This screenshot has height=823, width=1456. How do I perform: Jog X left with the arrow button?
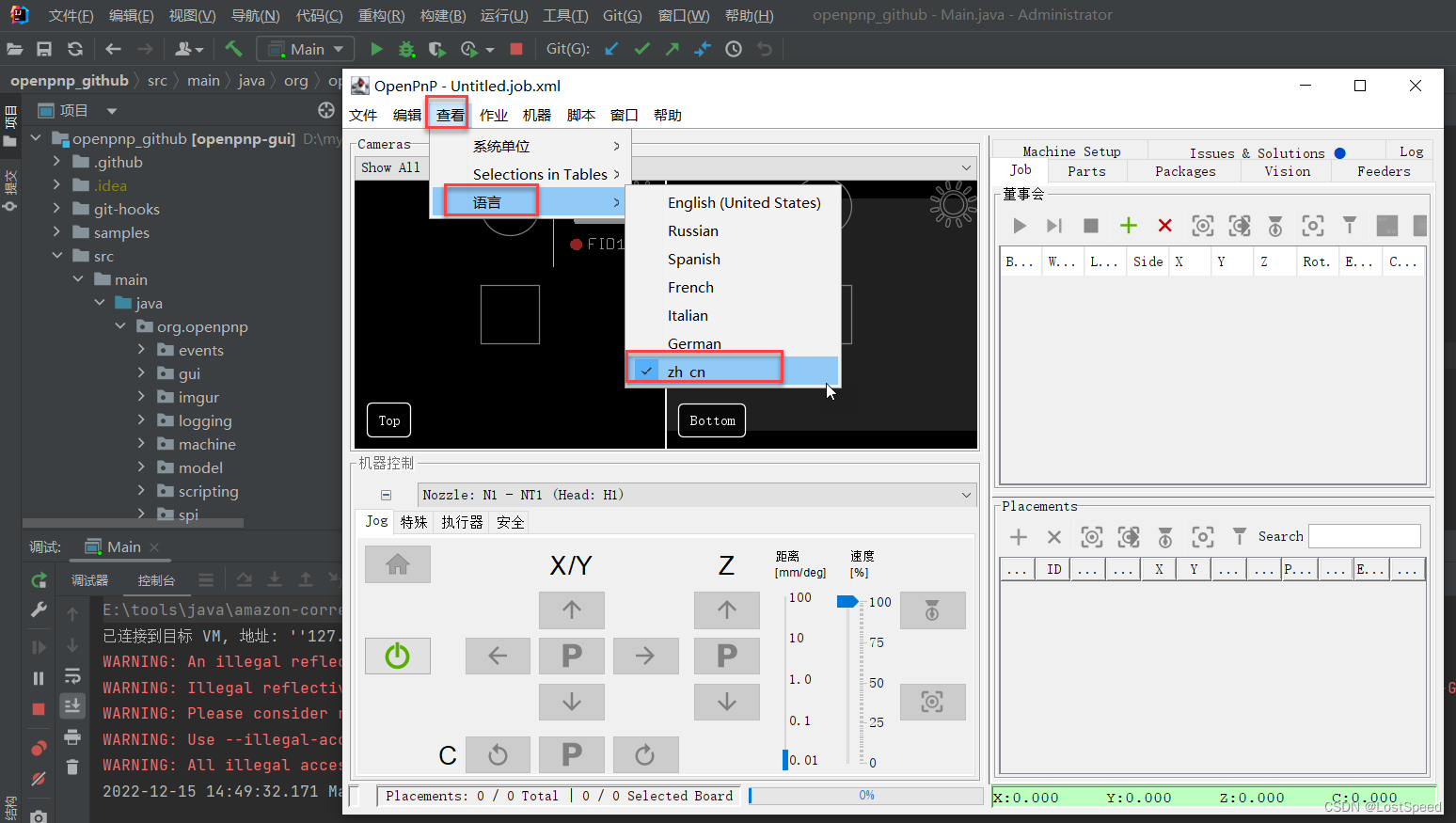[x=499, y=656]
